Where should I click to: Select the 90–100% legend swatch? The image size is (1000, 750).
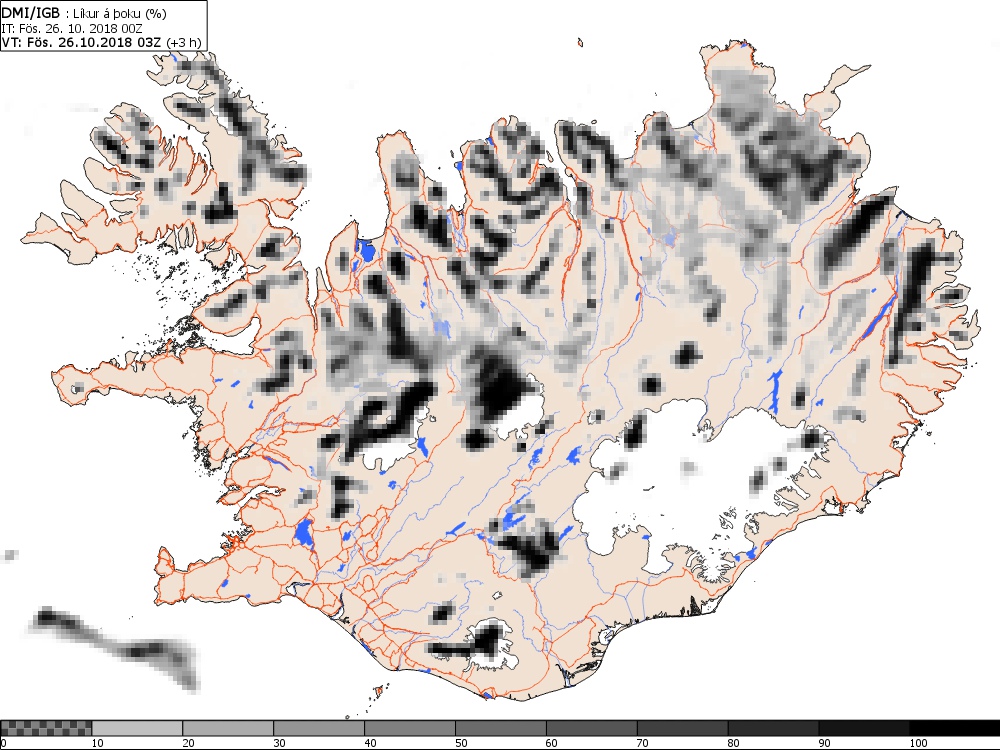click(864, 728)
